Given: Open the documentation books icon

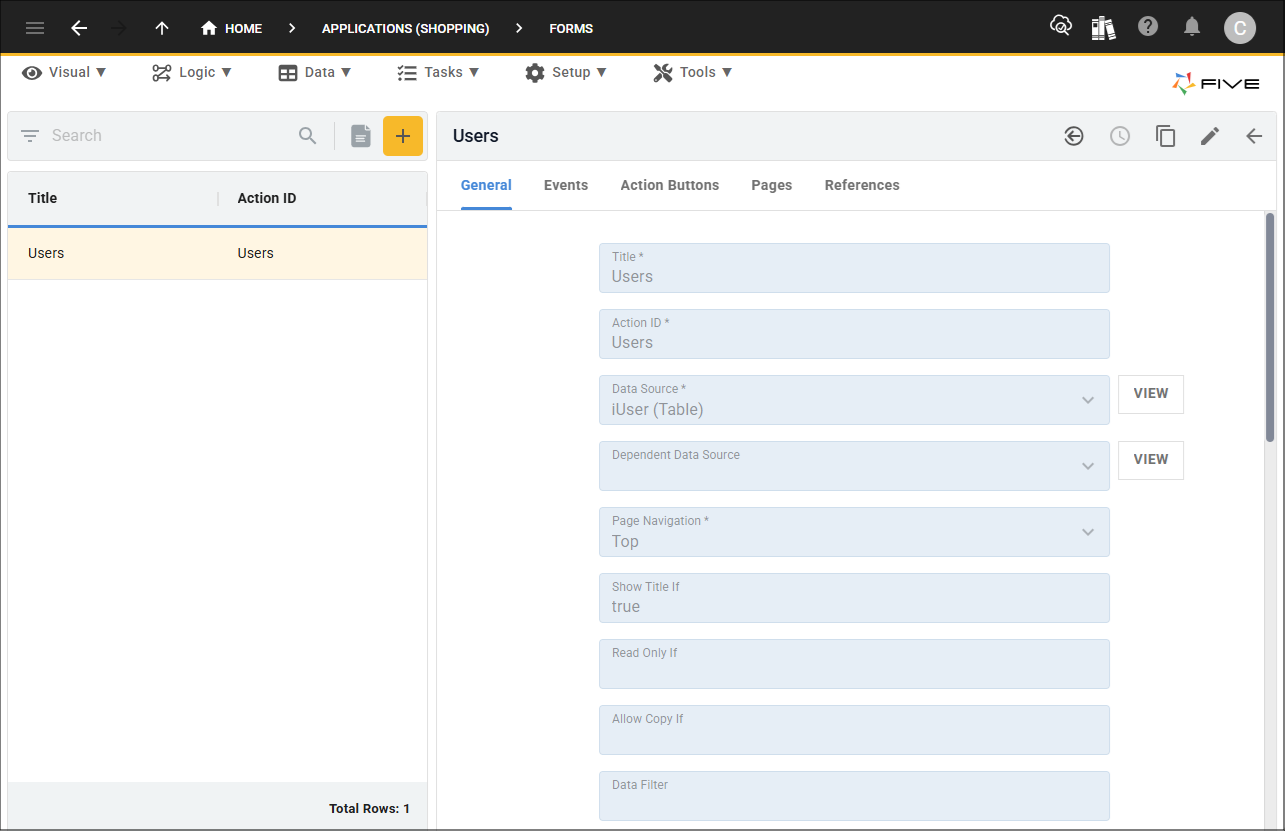Looking at the screenshot, I should click(x=1103, y=27).
